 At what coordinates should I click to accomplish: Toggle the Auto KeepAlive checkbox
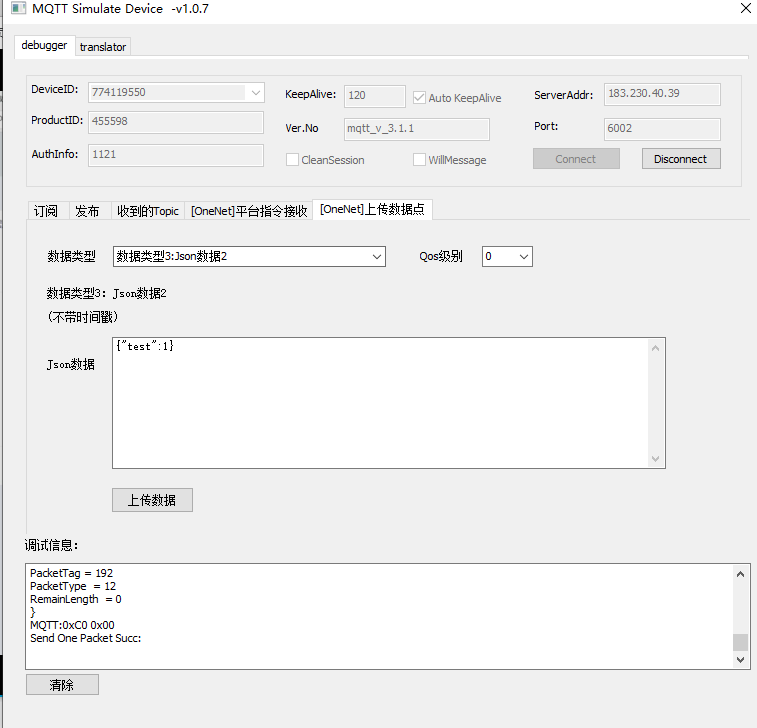(420, 98)
